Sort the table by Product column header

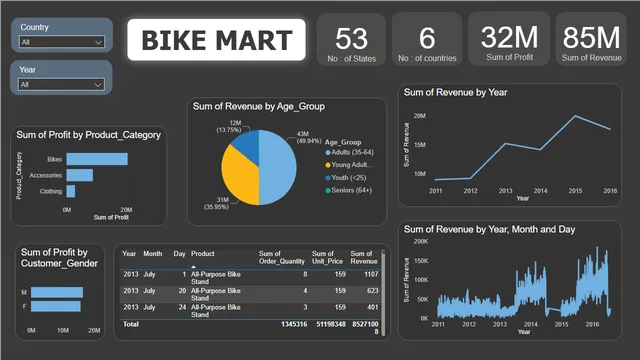tap(202, 254)
